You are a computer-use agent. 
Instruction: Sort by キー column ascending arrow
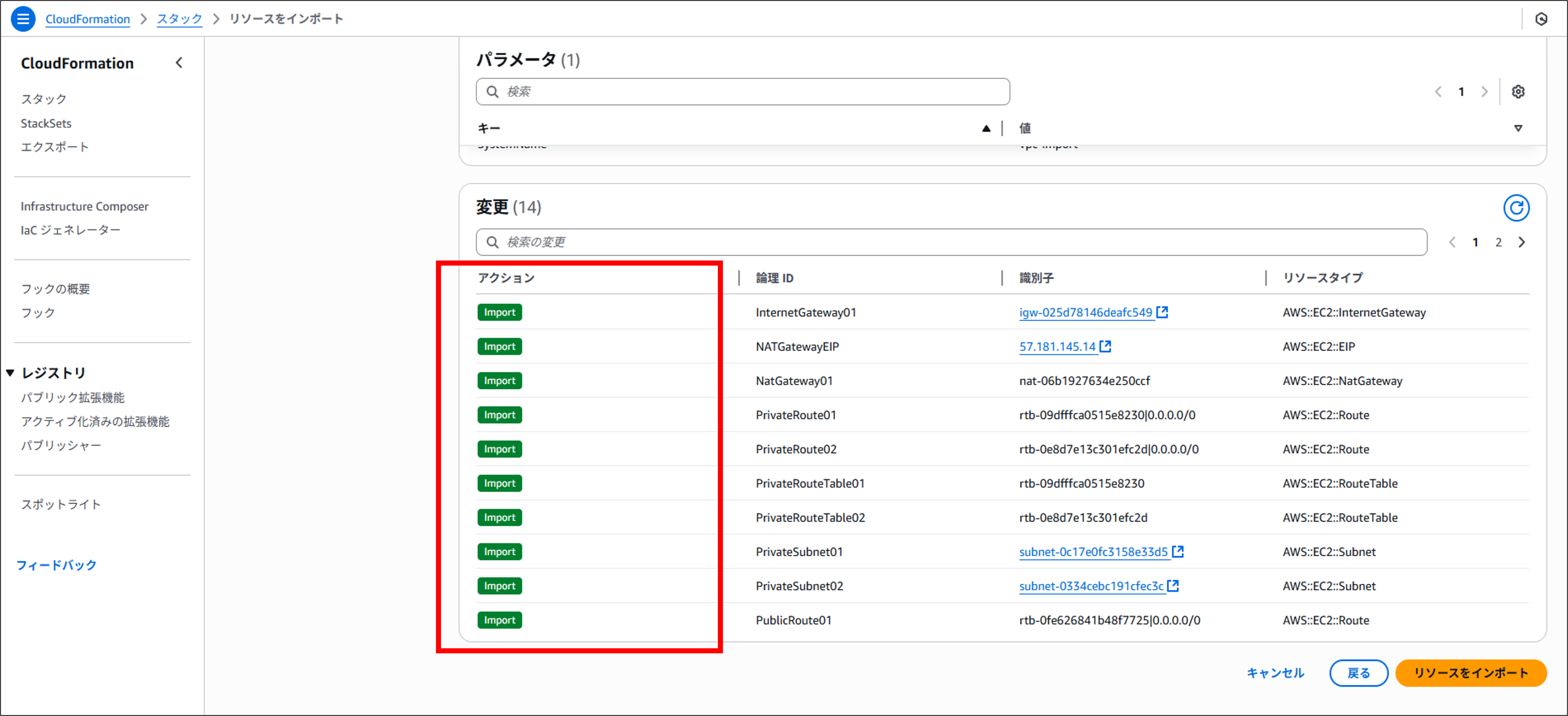click(x=986, y=128)
